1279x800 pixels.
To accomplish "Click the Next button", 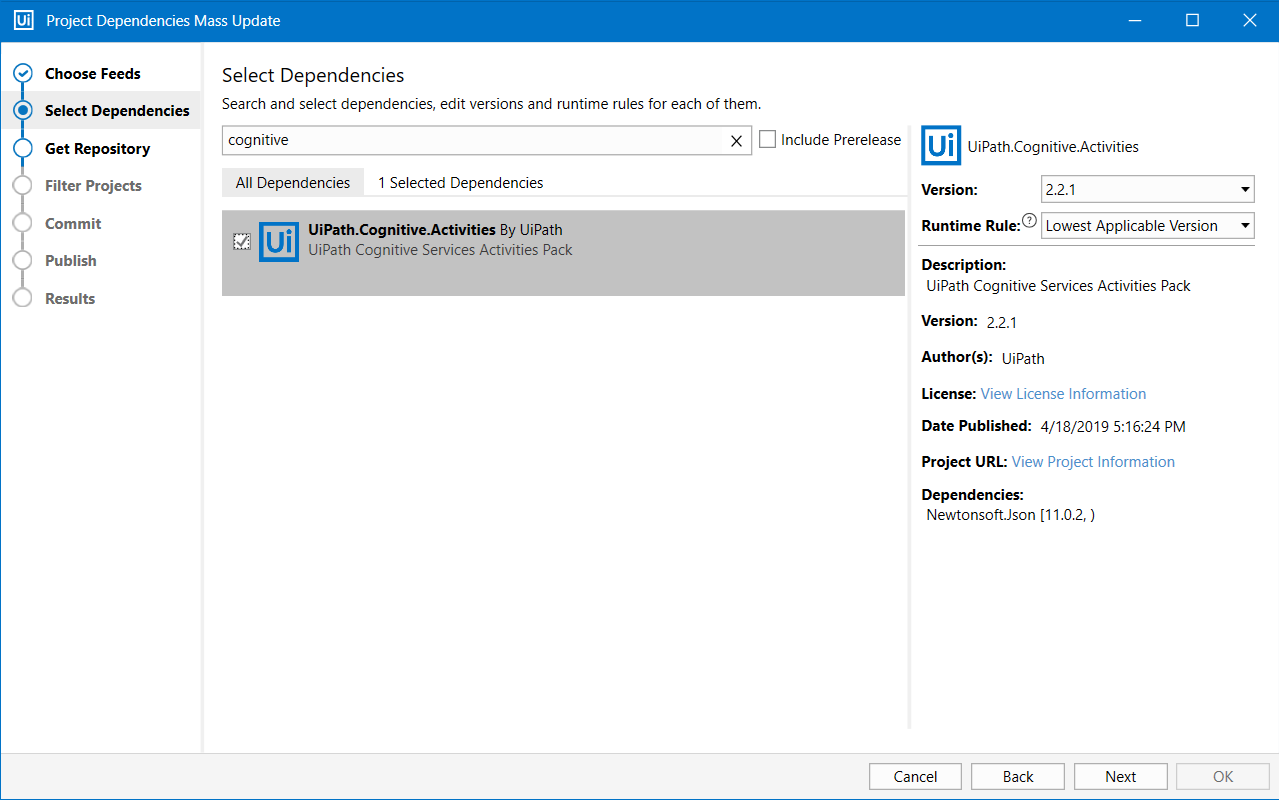I will (1120, 776).
